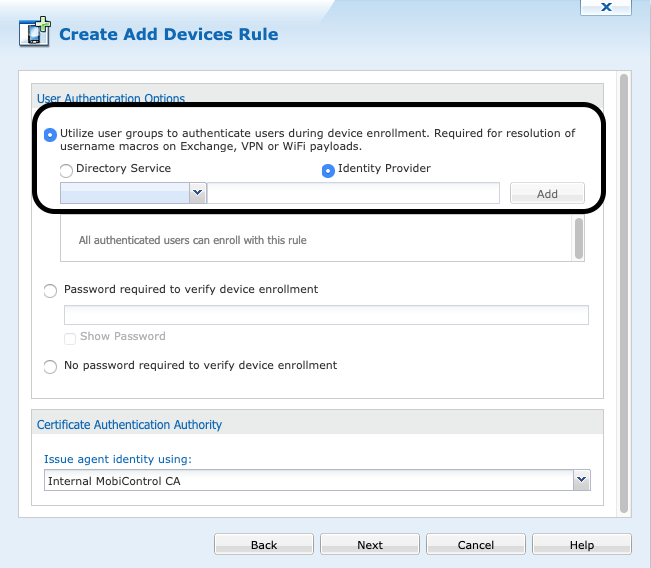The width and height of the screenshot is (651, 568).
Task: Click the main dialog vertical scrollbar
Action: tap(624, 290)
